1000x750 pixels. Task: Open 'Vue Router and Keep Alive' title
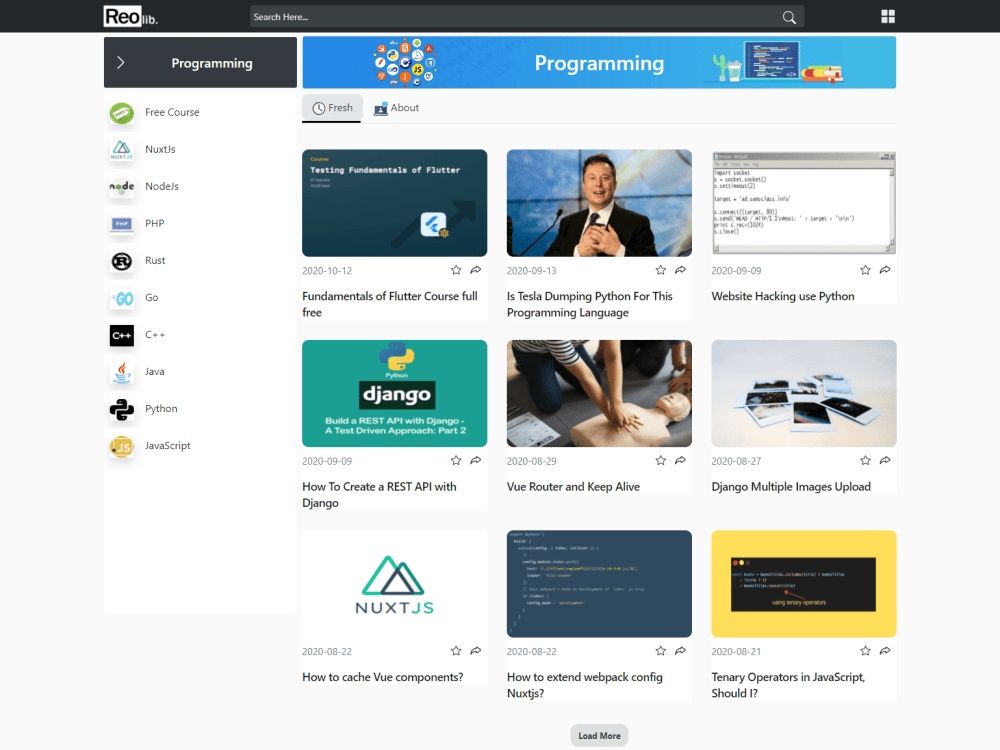point(573,487)
